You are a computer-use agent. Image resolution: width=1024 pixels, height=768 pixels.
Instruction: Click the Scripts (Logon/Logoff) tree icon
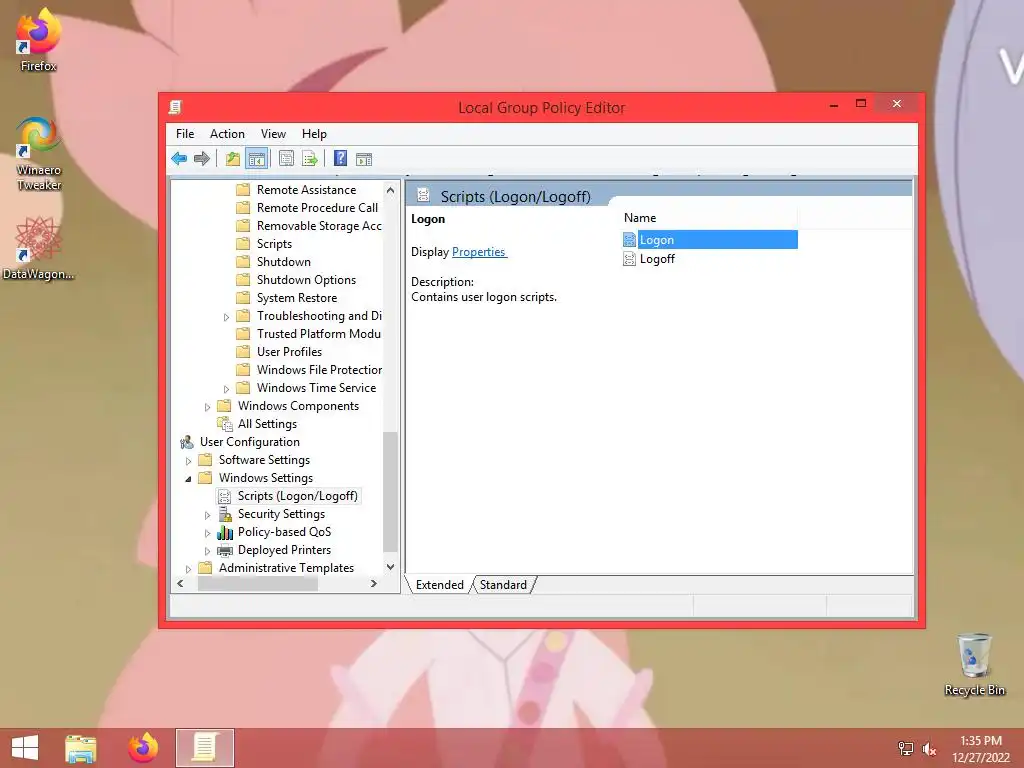(x=224, y=496)
